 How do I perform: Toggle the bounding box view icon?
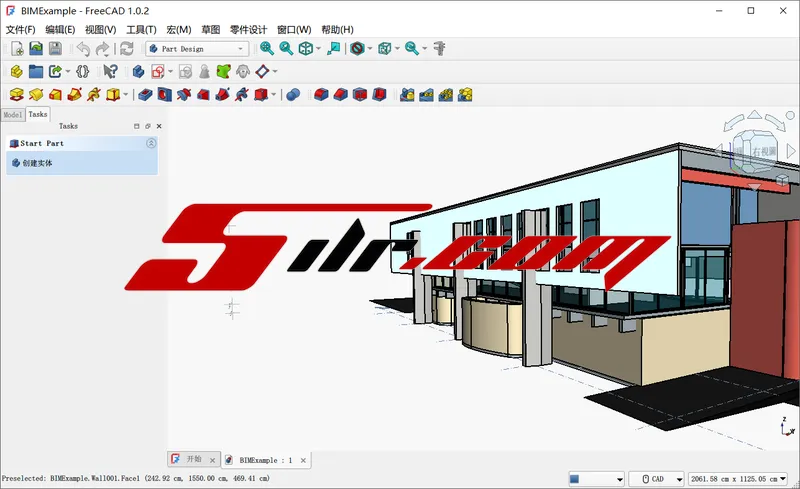pos(384,48)
